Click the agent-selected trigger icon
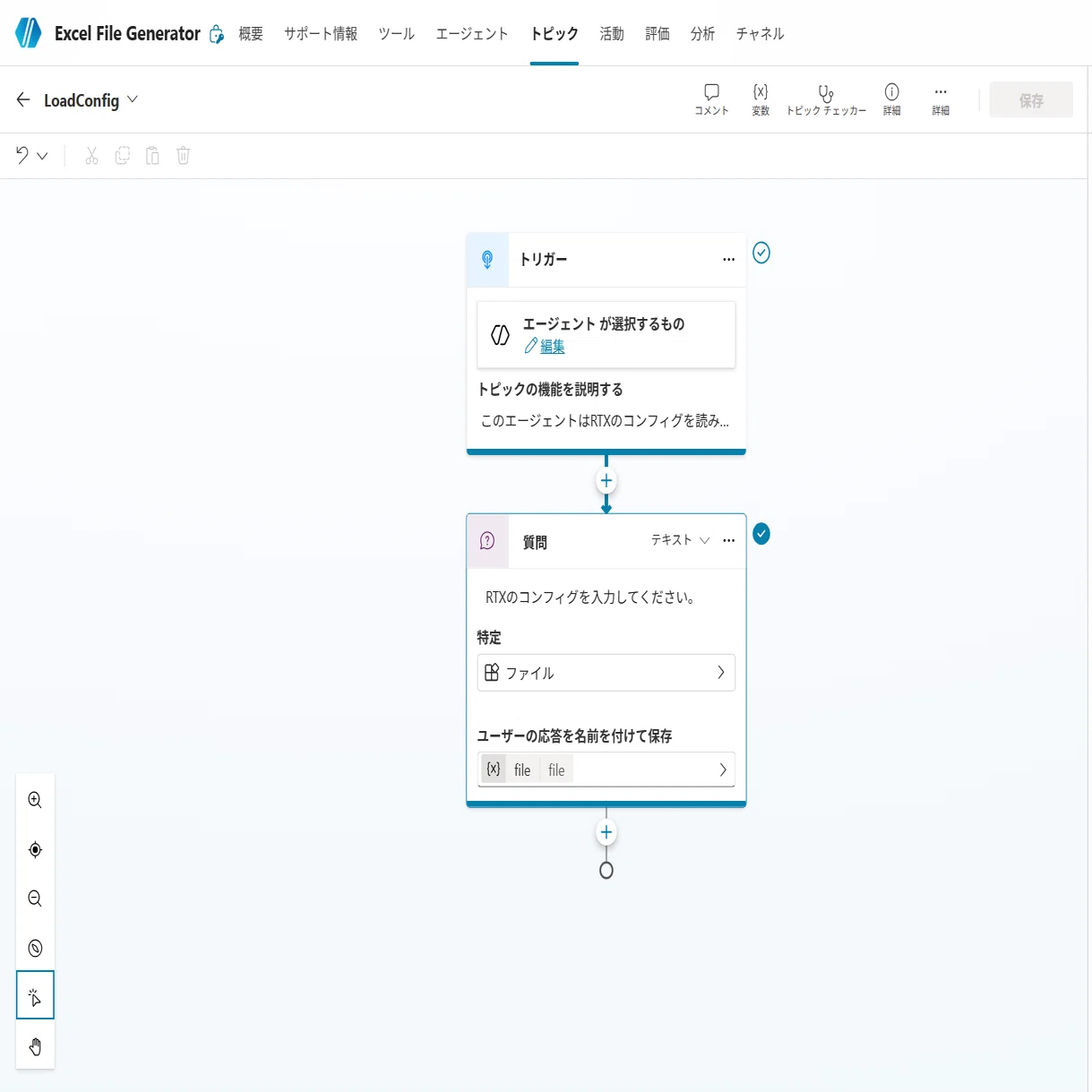This screenshot has height=1092, width=1092. pos(500,335)
